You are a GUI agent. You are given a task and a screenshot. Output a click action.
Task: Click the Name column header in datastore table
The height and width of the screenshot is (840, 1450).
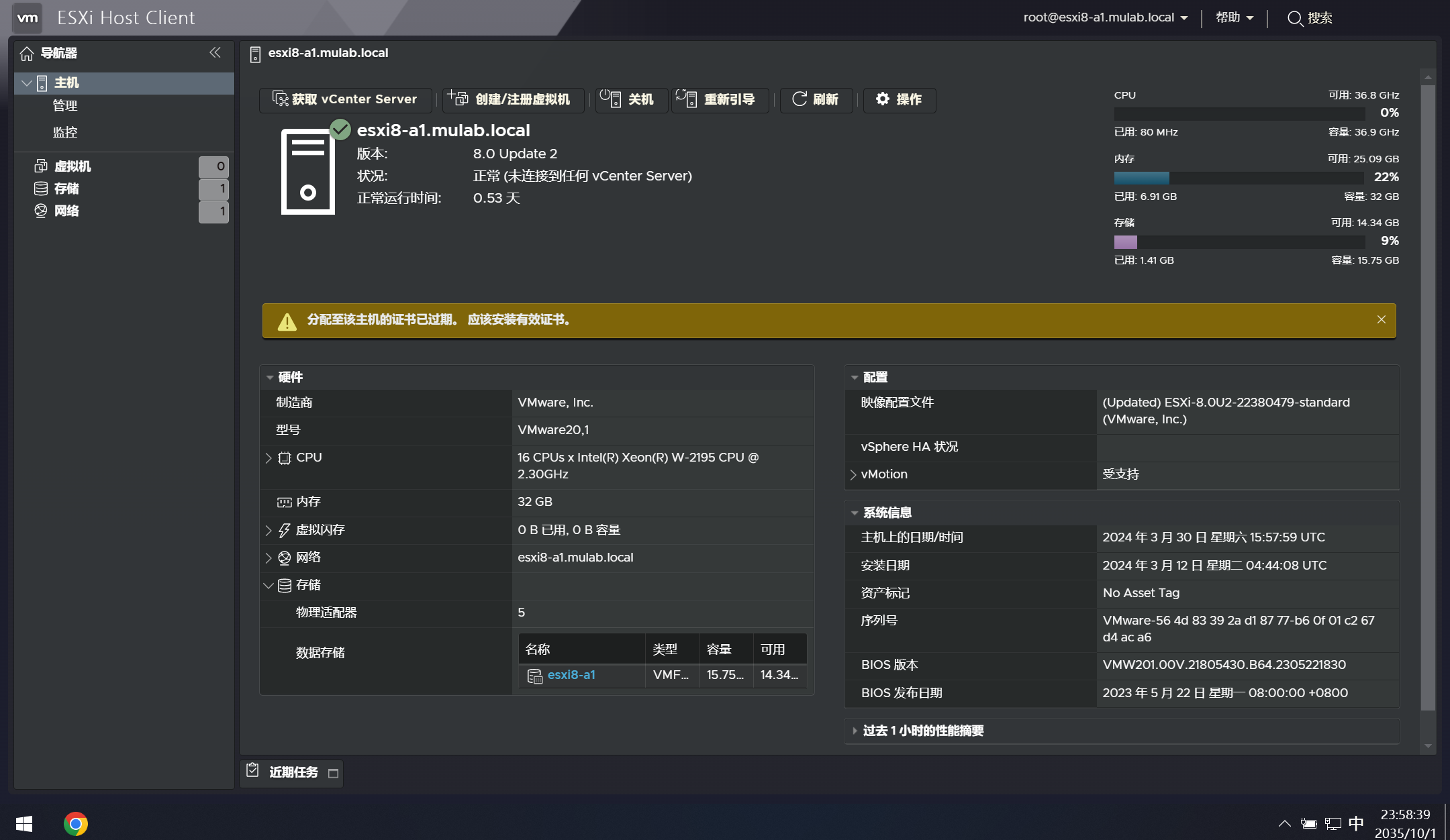pyautogui.click(x=582, y=649)
